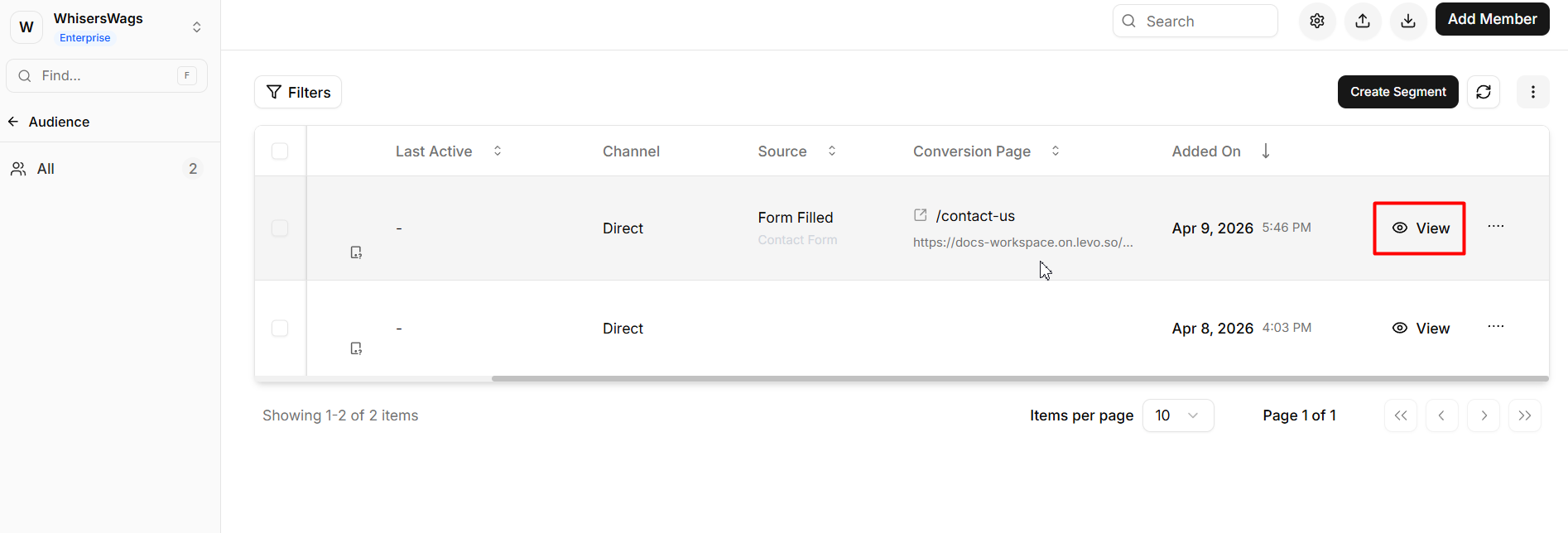Click the upload icon in top bar

1362,22
